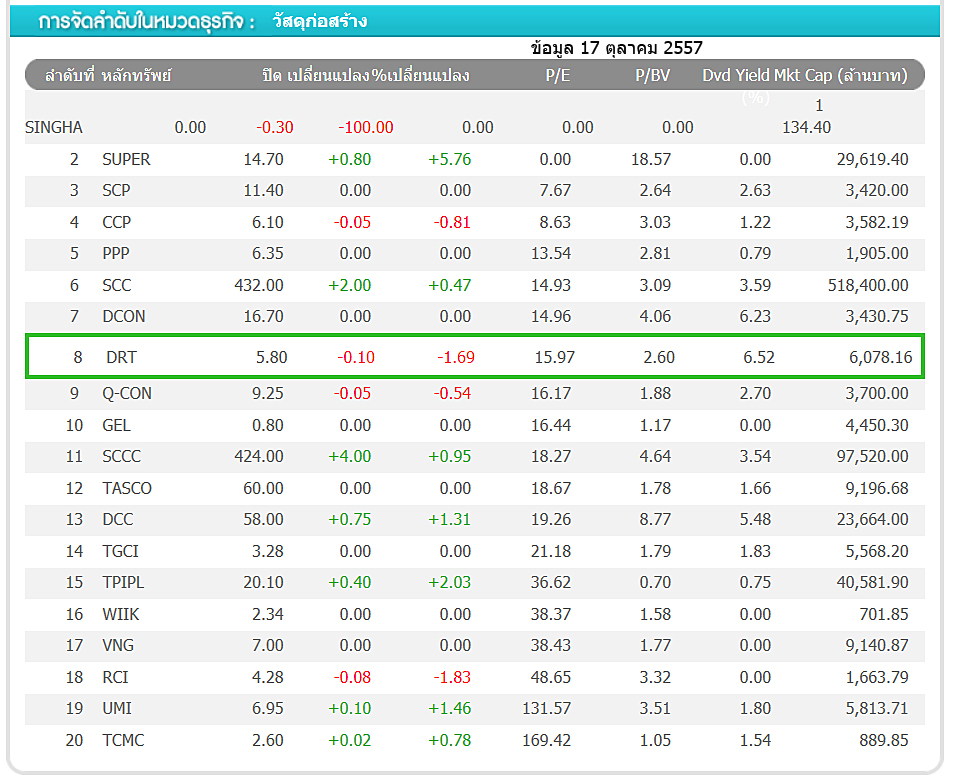The width and height of the screenshot is (955, 776).
Task: Click the SCC stock symbol
Action: pyautogui.click(x=117, y=285)
